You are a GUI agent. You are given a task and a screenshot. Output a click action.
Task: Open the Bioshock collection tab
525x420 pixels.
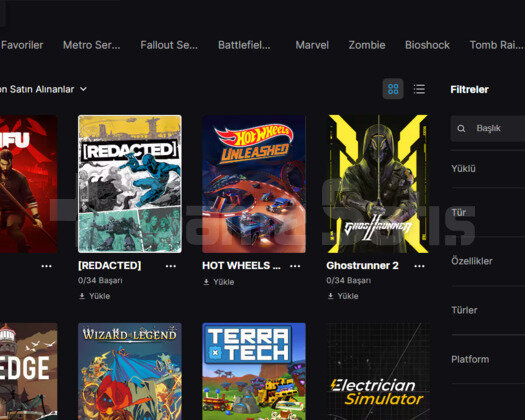427,45
